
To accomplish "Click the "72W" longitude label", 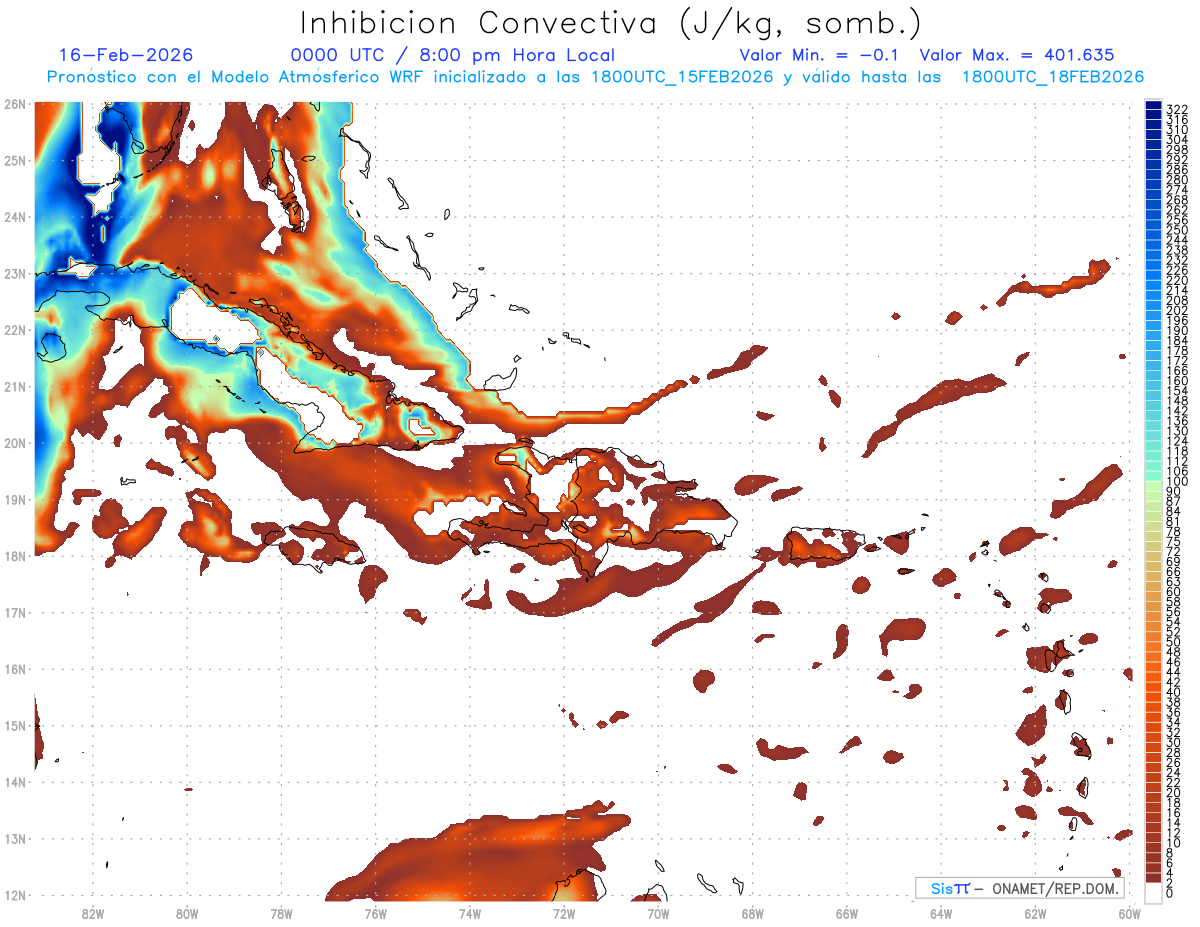I will click(x=564, y=913).
